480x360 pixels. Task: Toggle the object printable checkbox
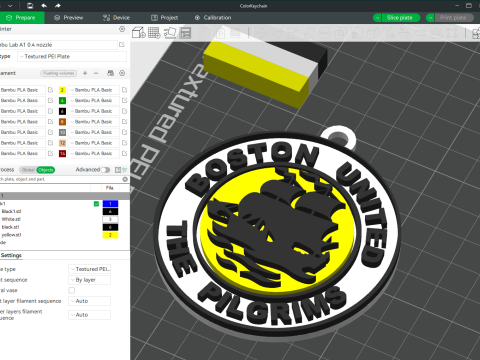pos(96,204)
